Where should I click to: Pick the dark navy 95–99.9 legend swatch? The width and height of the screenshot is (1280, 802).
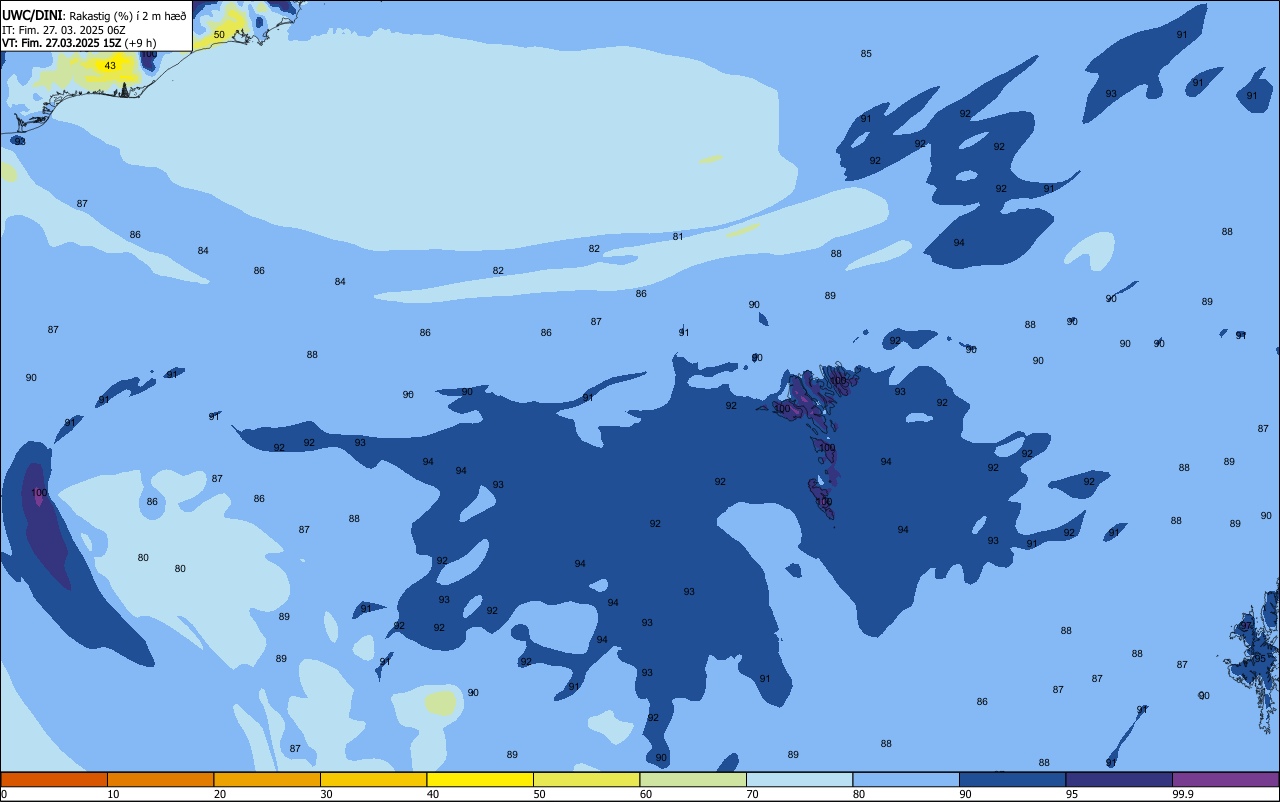click(1119, 779)
